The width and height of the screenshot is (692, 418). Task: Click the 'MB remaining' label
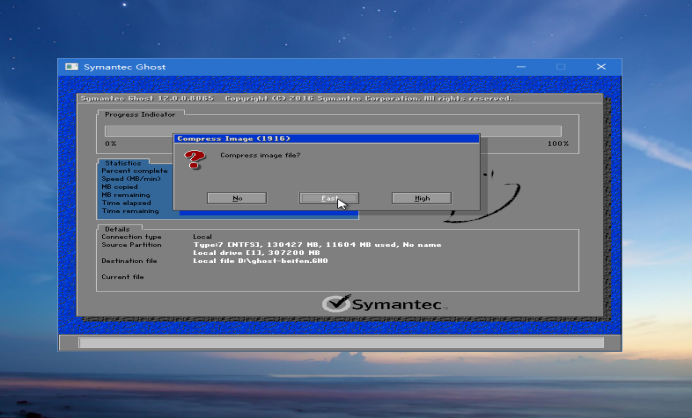[126, 195]
